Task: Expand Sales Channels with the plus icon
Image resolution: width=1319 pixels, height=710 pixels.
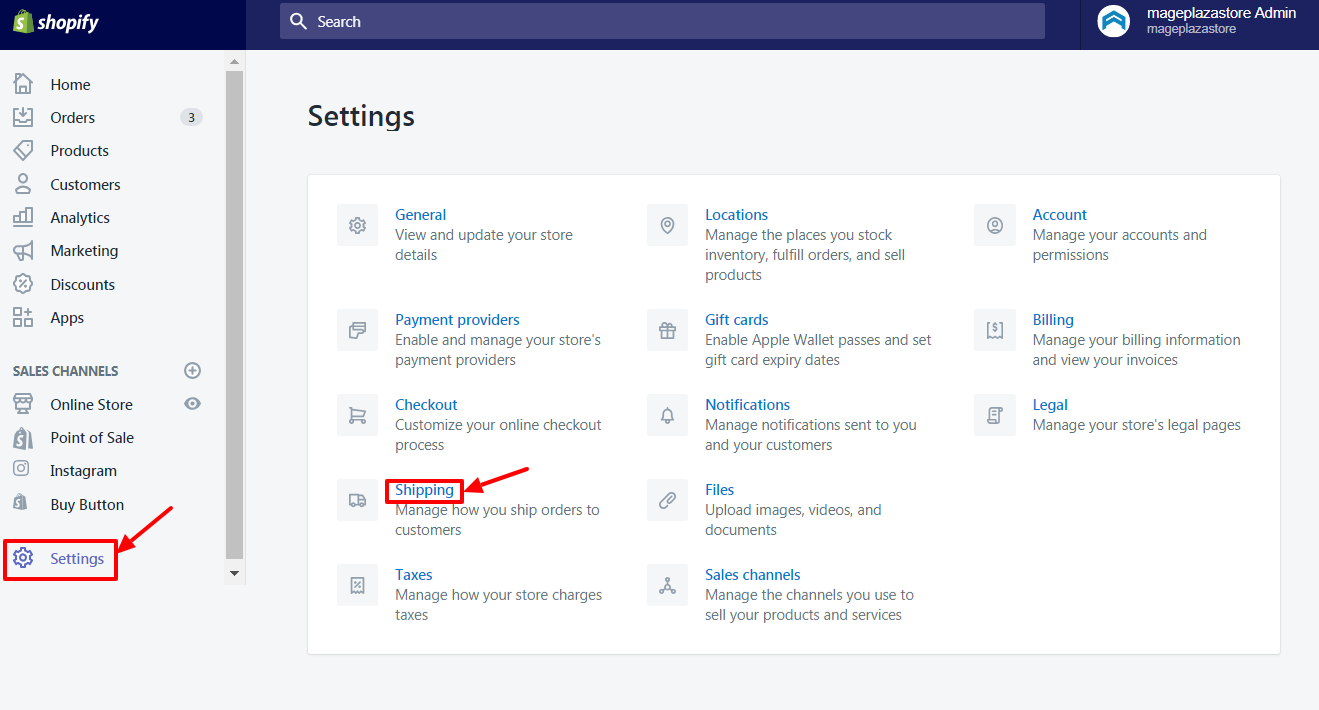Action: pos(192,370)
